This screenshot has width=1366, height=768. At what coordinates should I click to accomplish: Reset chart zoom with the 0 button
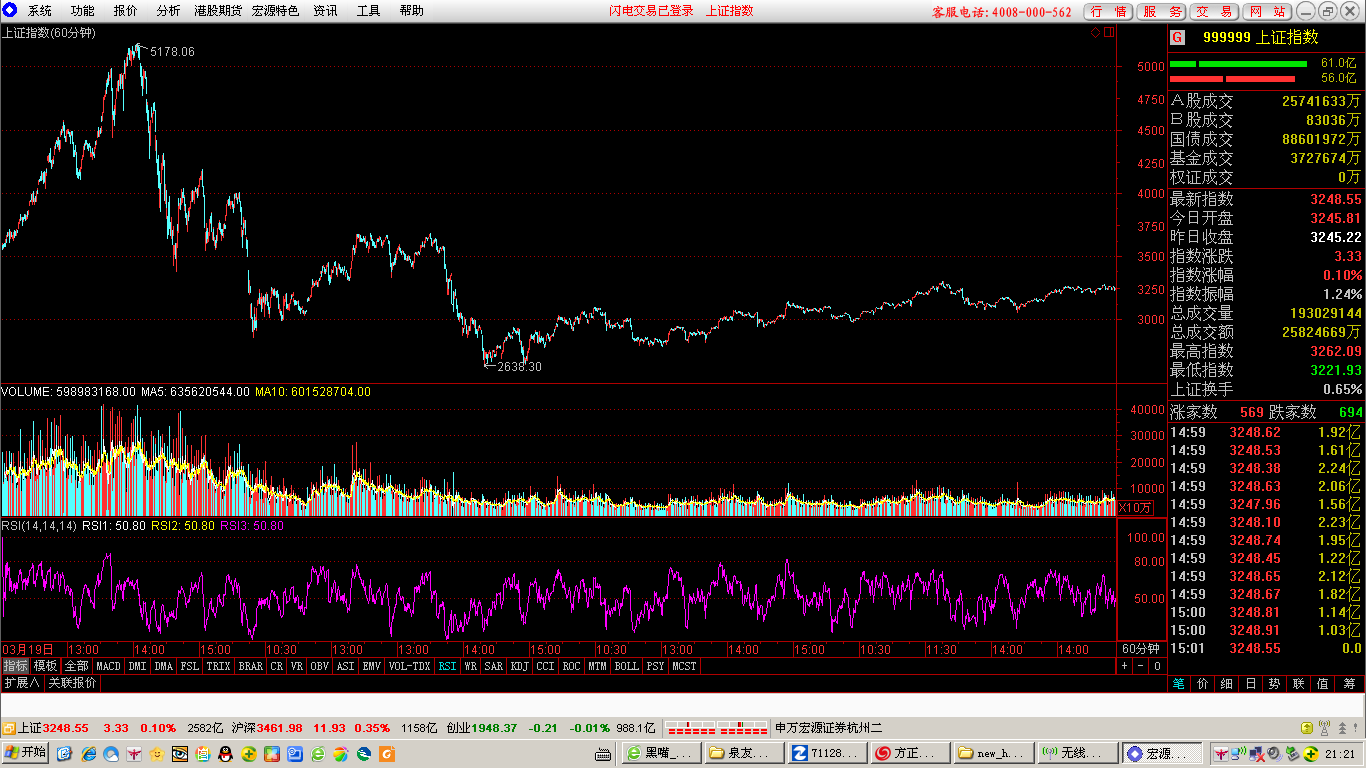[1157, 666]
